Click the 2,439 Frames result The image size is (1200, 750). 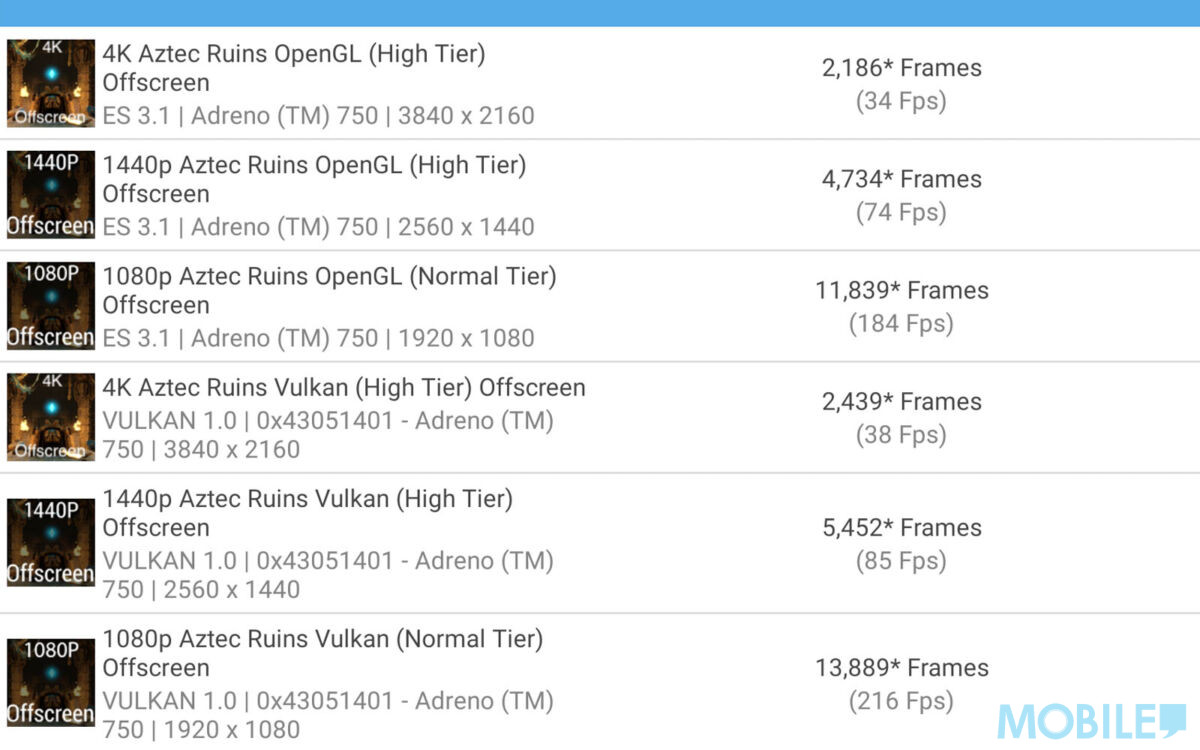click(x=901, y=402)
